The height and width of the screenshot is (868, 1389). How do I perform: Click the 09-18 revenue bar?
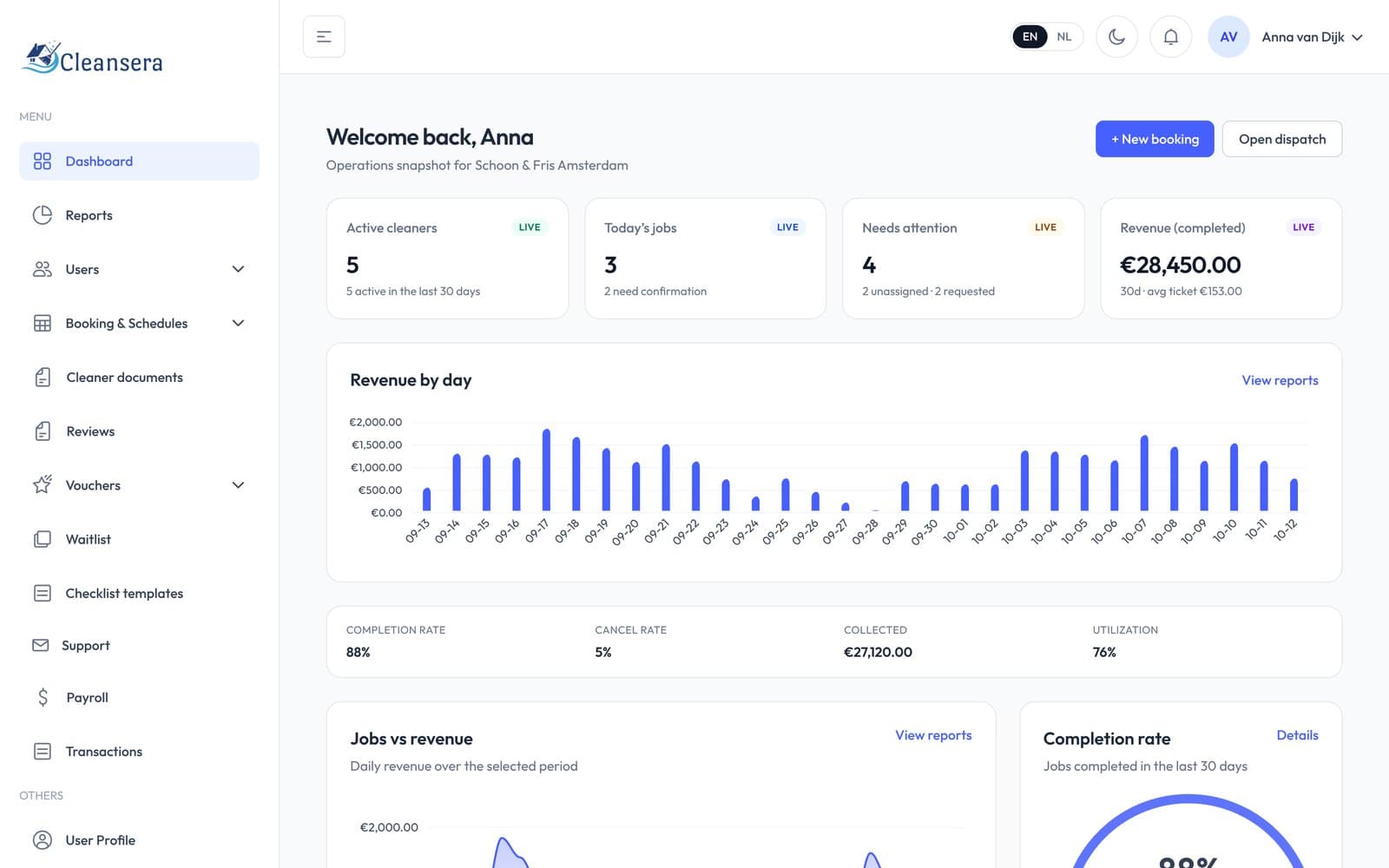576,474
